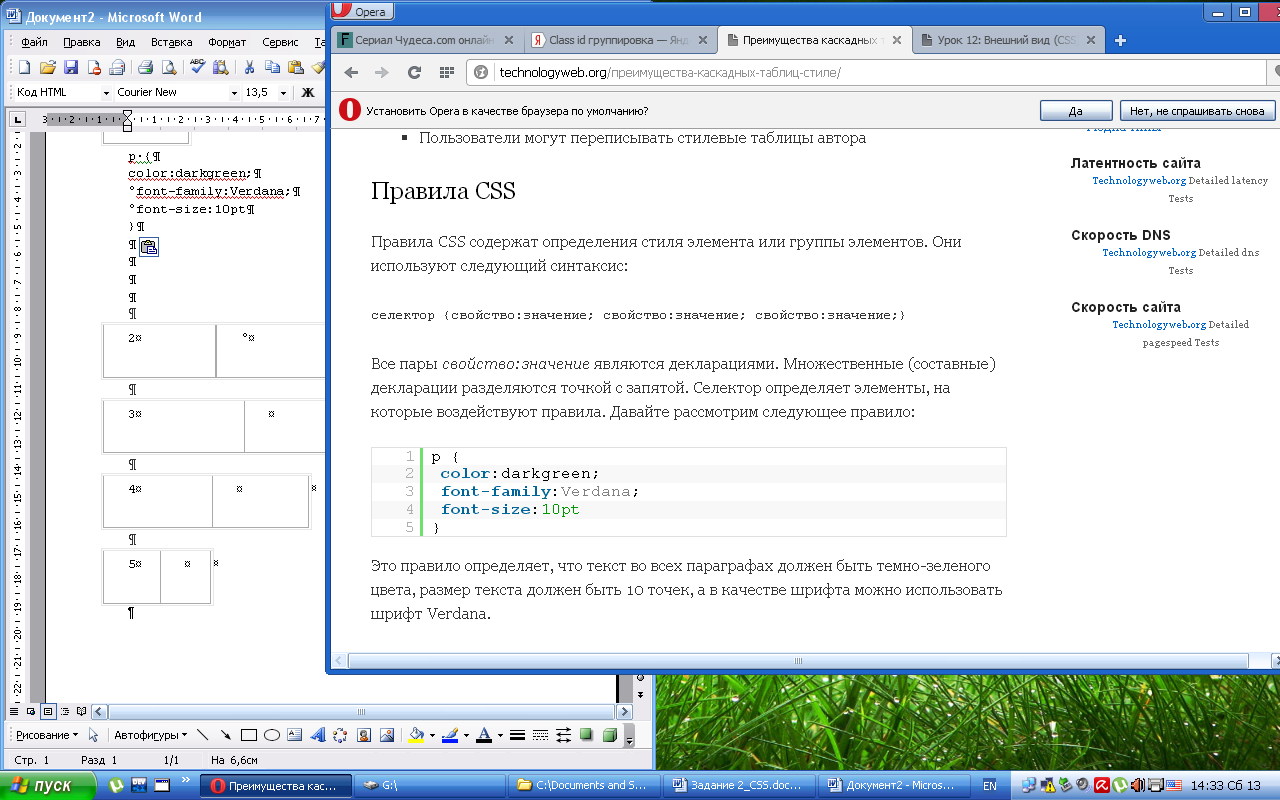Open the Рисование dropdown menu

coord(47,735)
